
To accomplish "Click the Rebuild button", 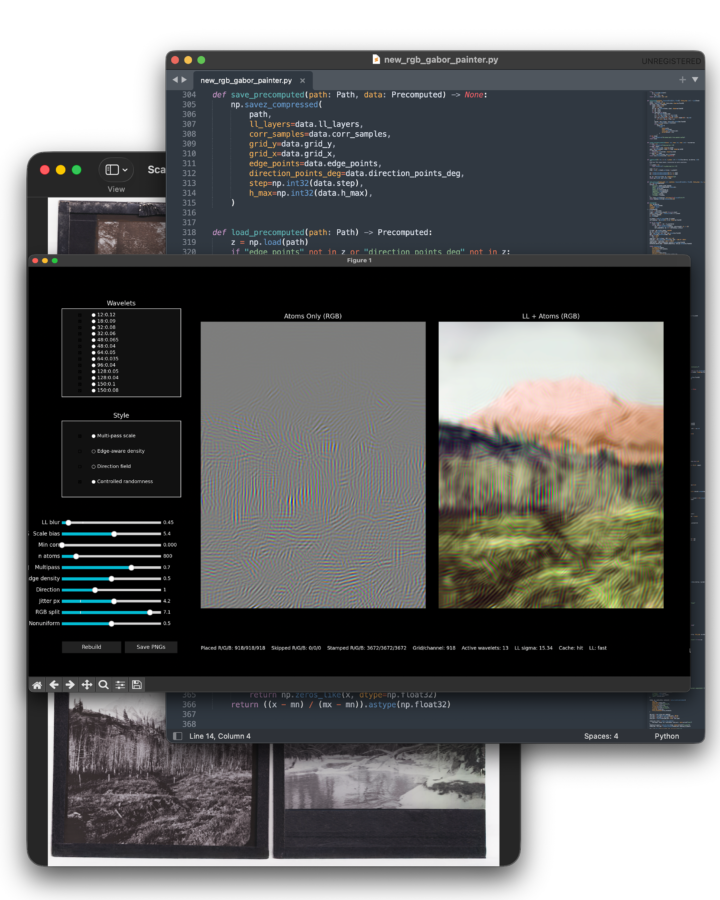I will (91, 647).
